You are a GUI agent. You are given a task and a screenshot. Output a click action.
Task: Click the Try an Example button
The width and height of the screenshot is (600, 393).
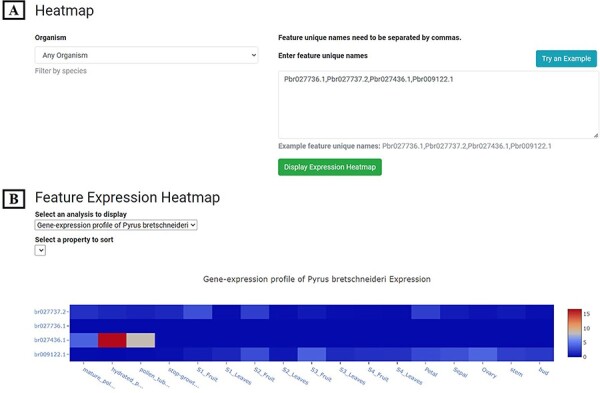coord(566,59)
